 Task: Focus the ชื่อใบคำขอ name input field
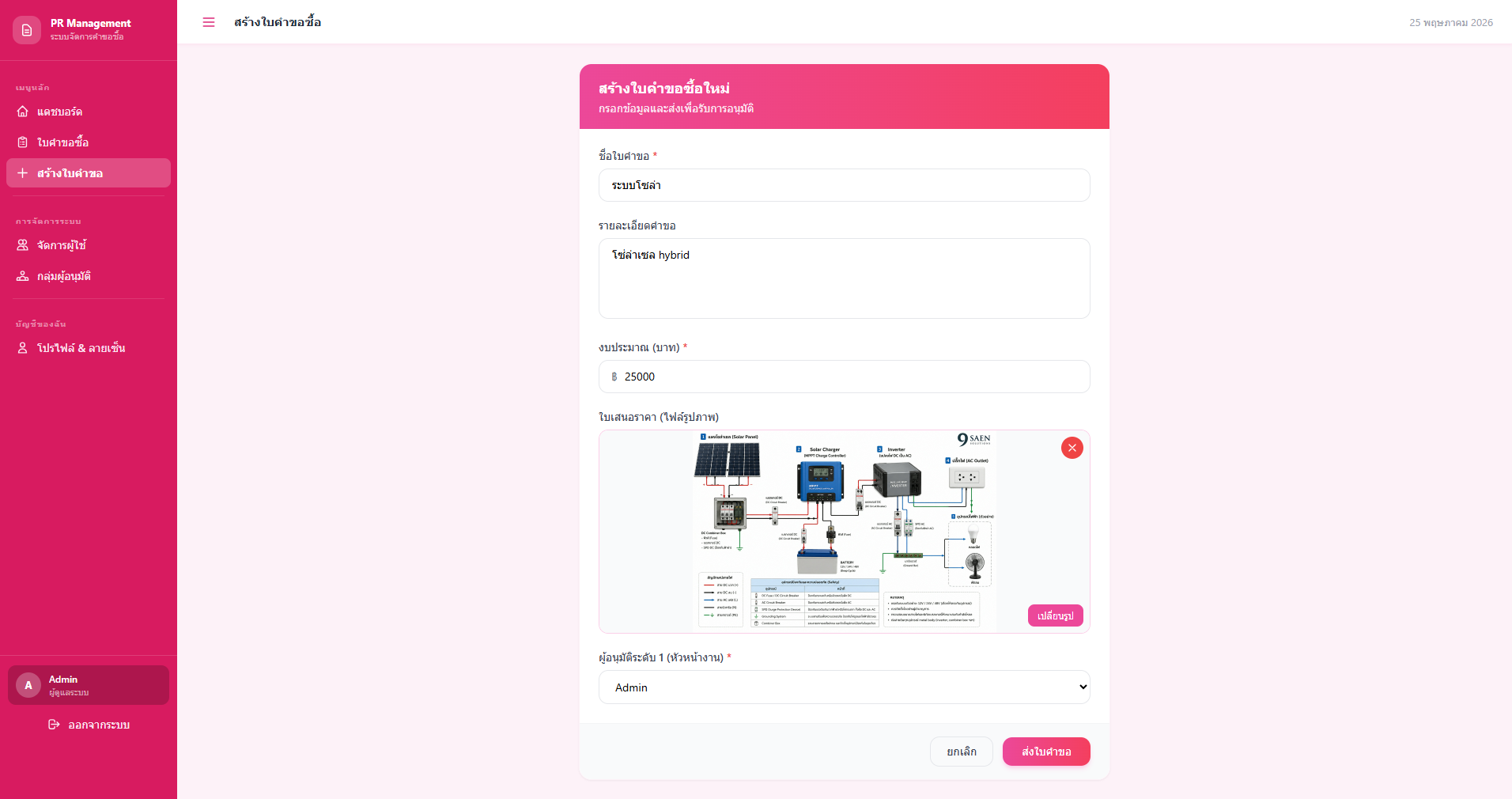pyautogui.click(x=845, y=185)
